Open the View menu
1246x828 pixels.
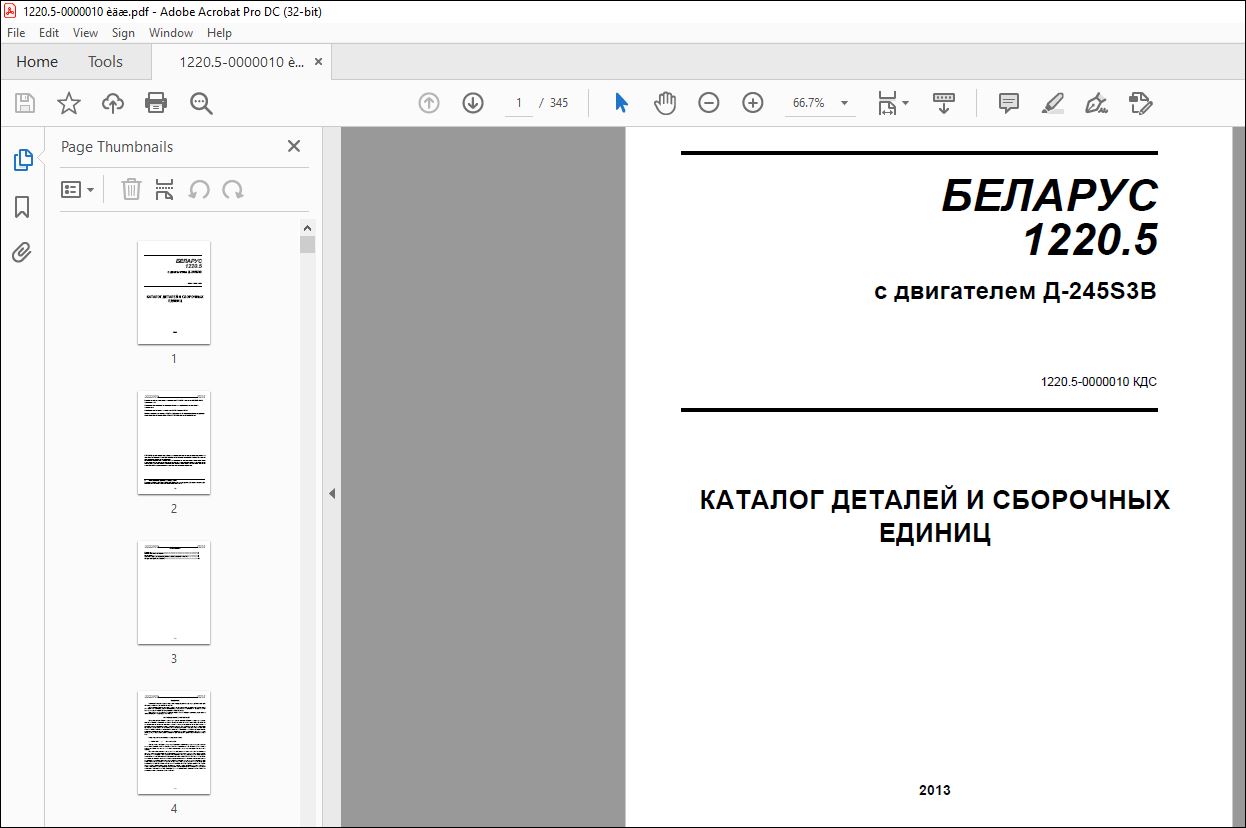coord(86,33)
